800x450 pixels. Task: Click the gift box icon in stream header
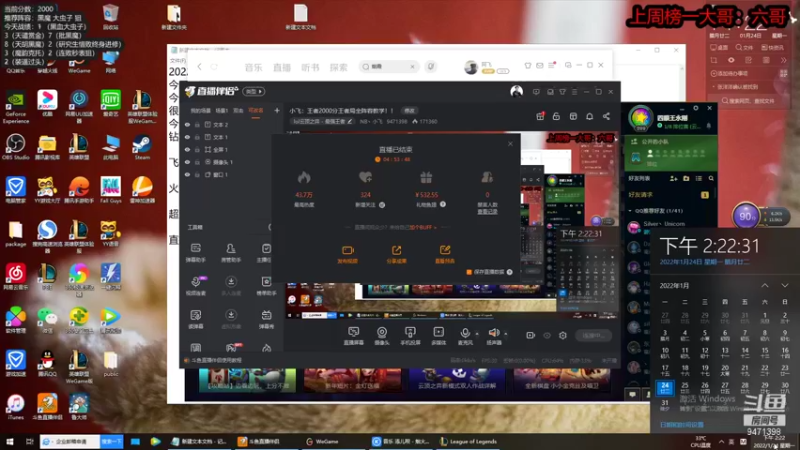540,116
